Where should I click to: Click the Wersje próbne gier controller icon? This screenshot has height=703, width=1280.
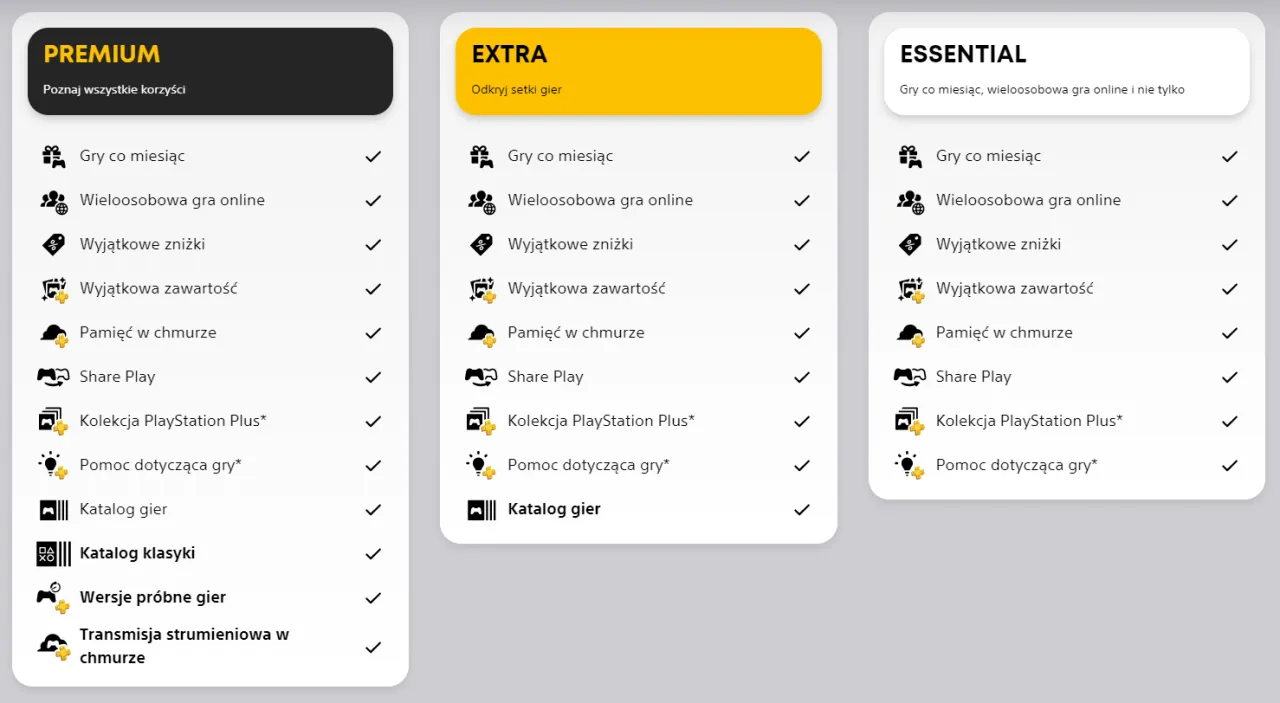coord(53,597)
